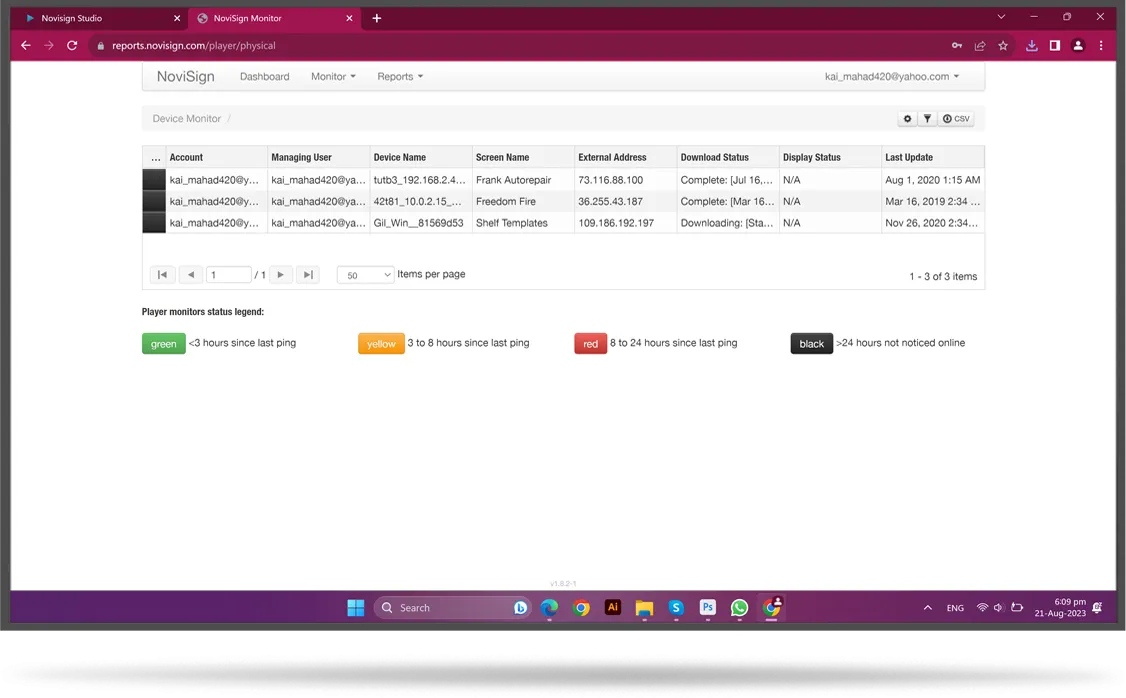Click the next page arrow icon
Viewport: 1126px width, 698px height.
click(x=281, y=274)
